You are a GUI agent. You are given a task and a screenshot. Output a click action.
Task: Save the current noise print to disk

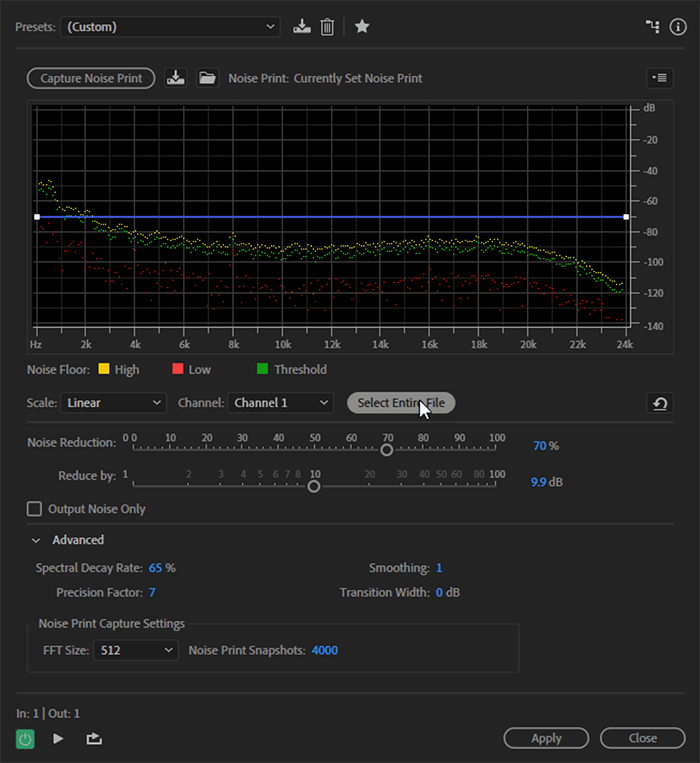[x=176, y=78]
